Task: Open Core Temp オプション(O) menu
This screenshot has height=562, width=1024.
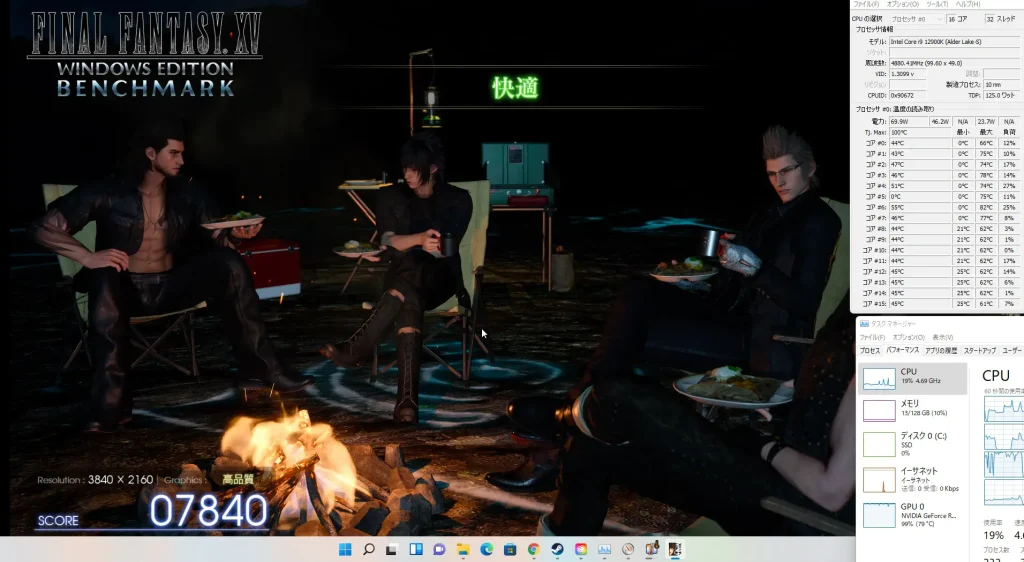Action: (x=903, y=4)
